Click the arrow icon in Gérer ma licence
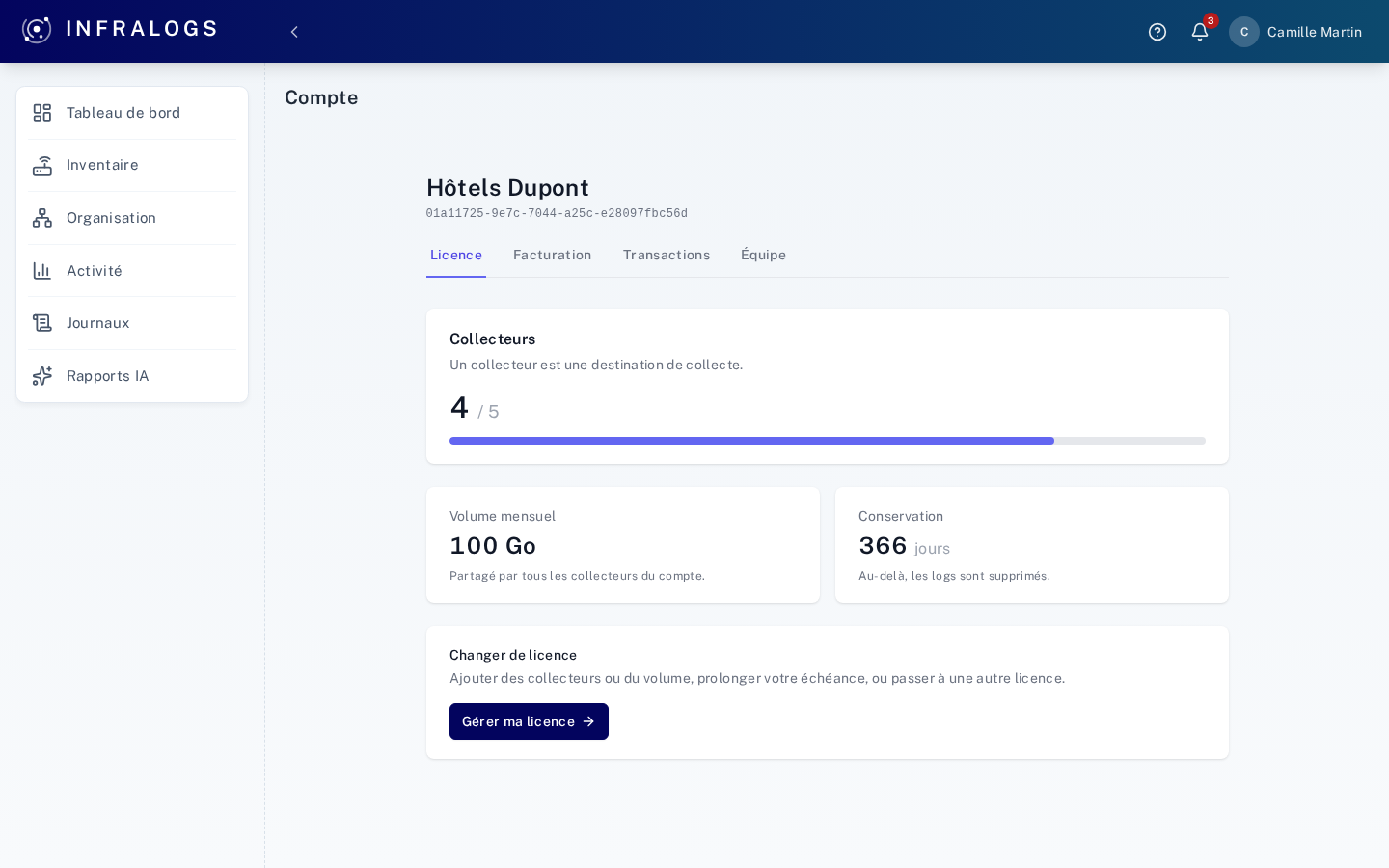Image resolution: width=1389 pixels, height=868 pixels. (x=588, y=721)
